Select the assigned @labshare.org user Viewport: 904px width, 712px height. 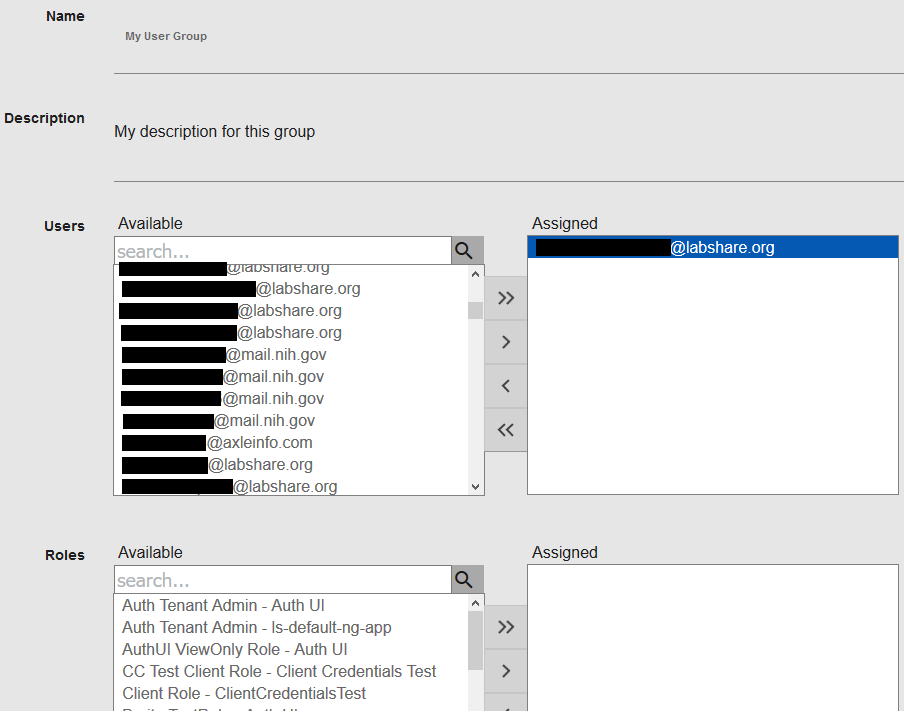[x=713, y=247]
